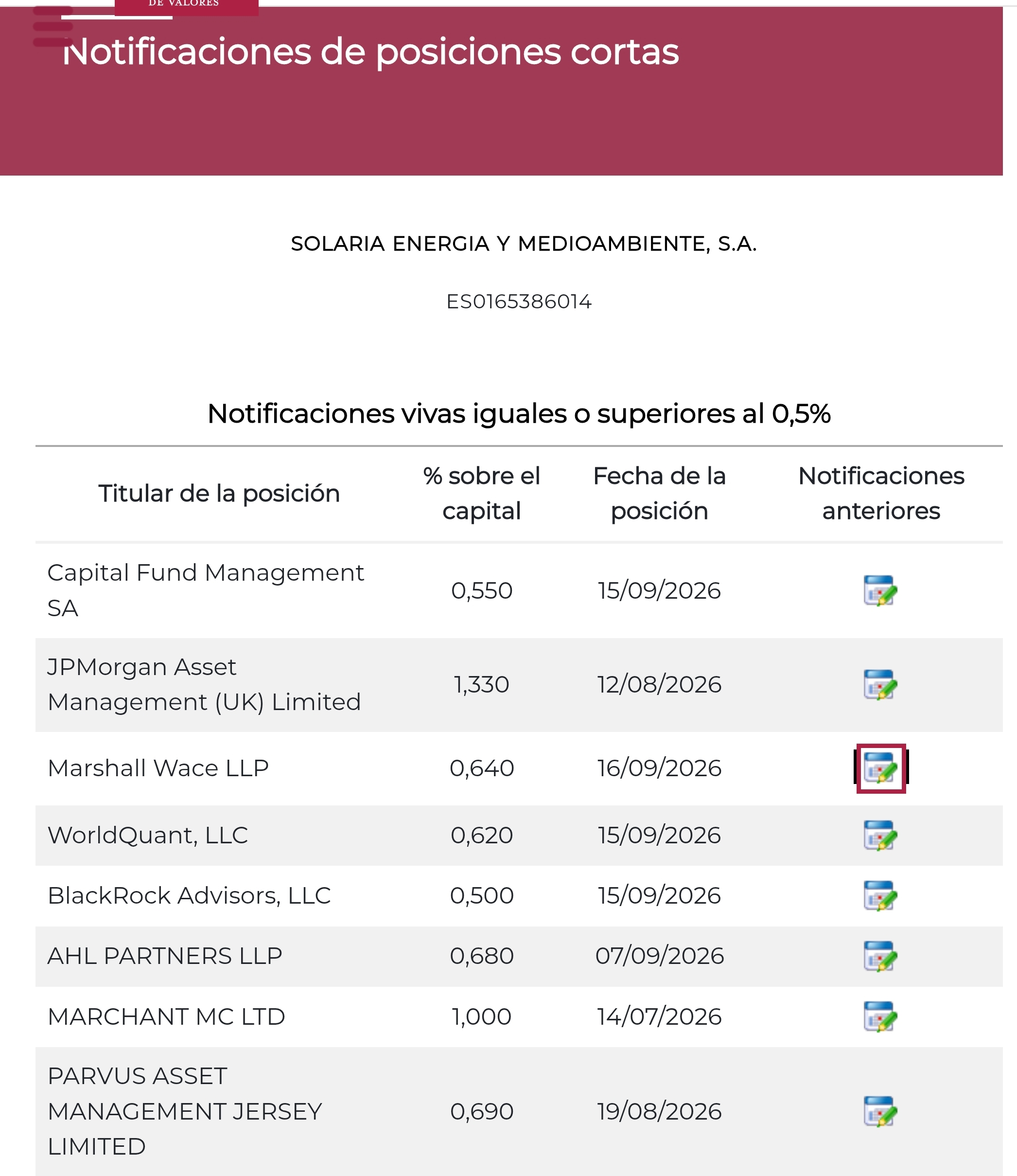This screenshot has height=1176, width=1017.
Task: Select the JPMorgan position date 12/08/2026
Action: (x=659, y=685)
